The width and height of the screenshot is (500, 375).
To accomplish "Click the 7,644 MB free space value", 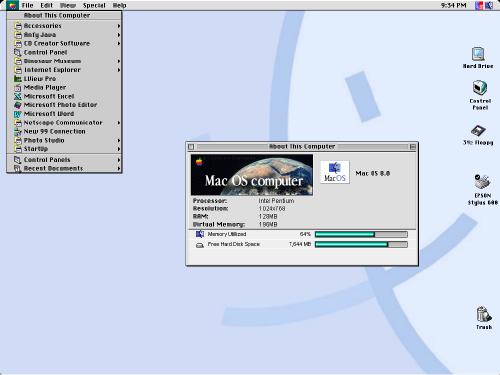I will (x=300, y=245).
